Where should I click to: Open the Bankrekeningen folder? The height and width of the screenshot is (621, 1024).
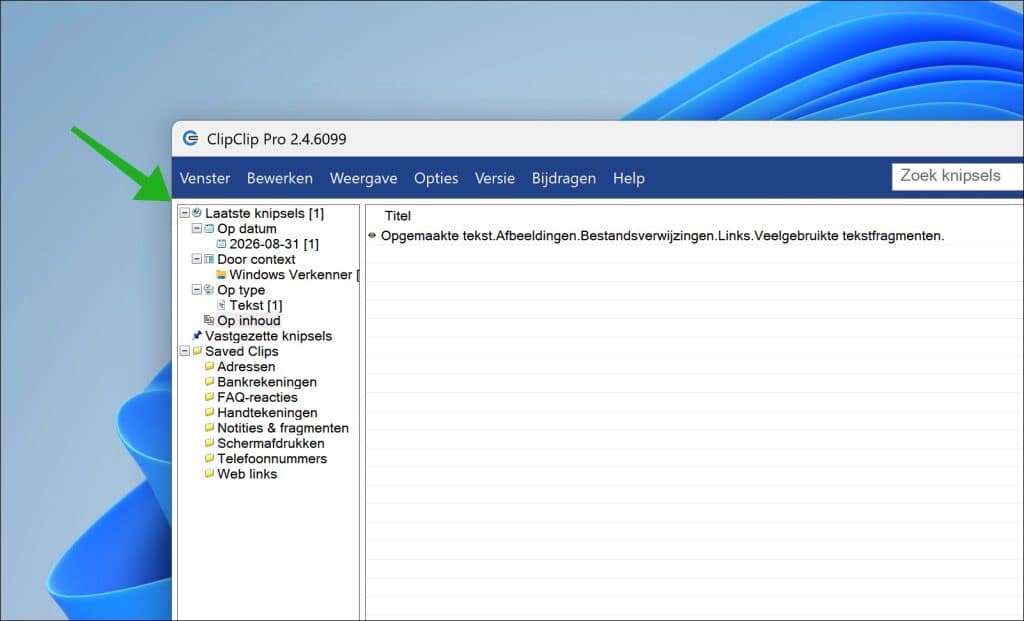pyautogui.click(x=267, y=382)
